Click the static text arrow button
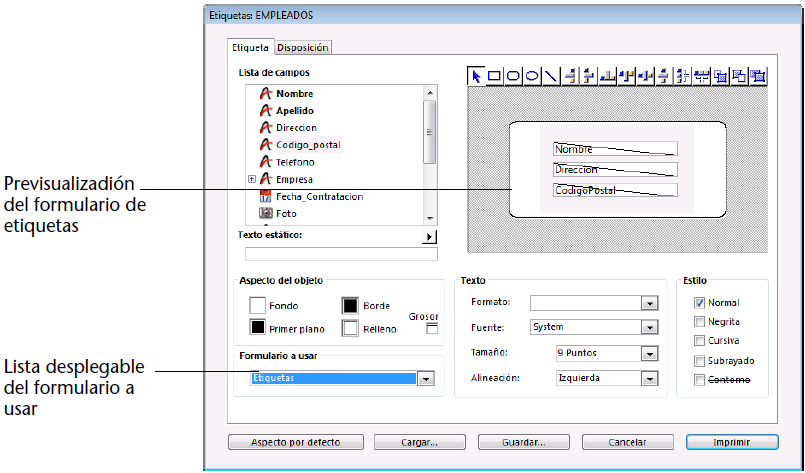 [430, 236]
